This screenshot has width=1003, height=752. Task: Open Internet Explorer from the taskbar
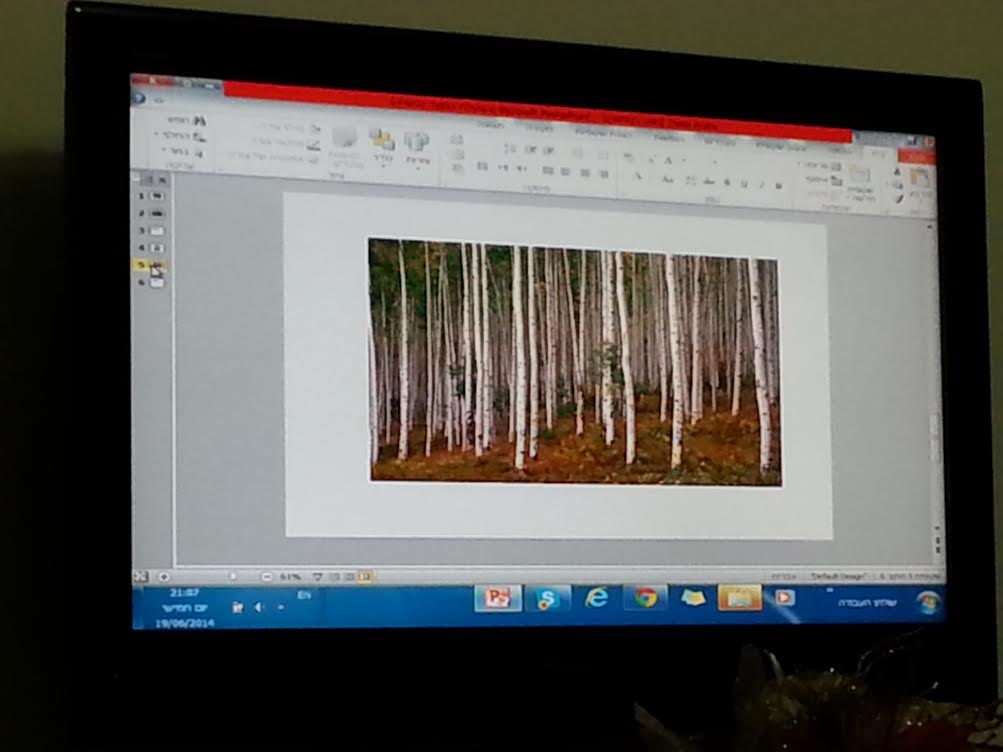coord(597,598)
